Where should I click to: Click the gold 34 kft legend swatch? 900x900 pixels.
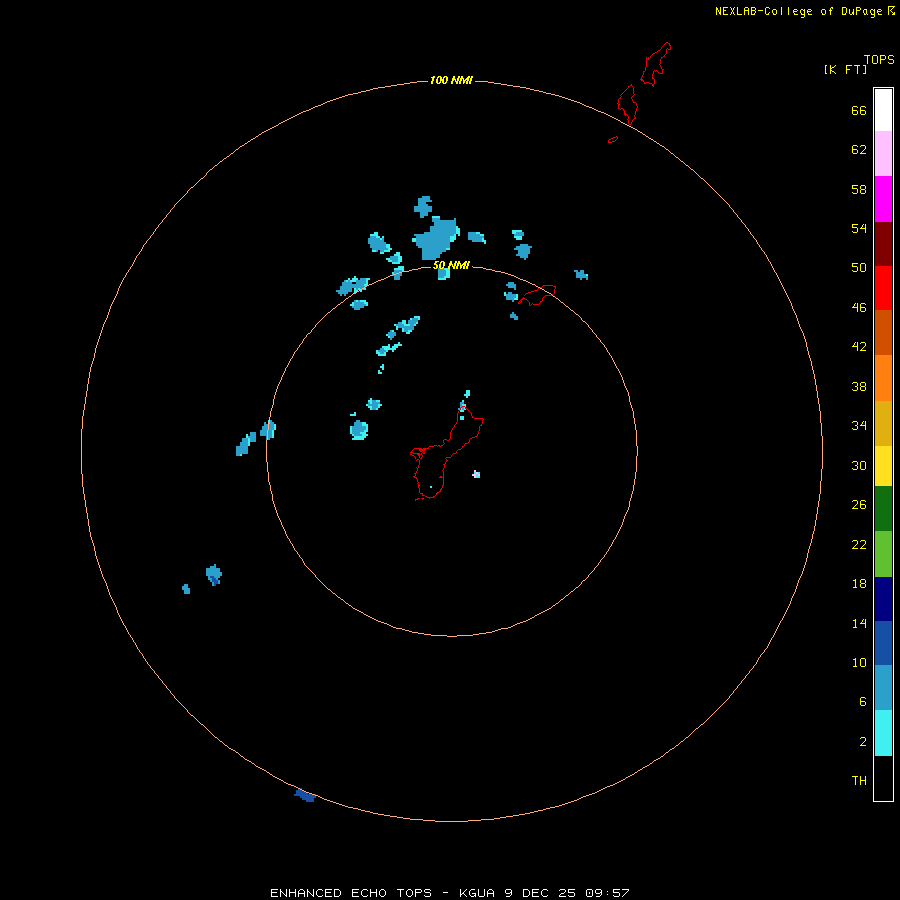coord(883,423)
